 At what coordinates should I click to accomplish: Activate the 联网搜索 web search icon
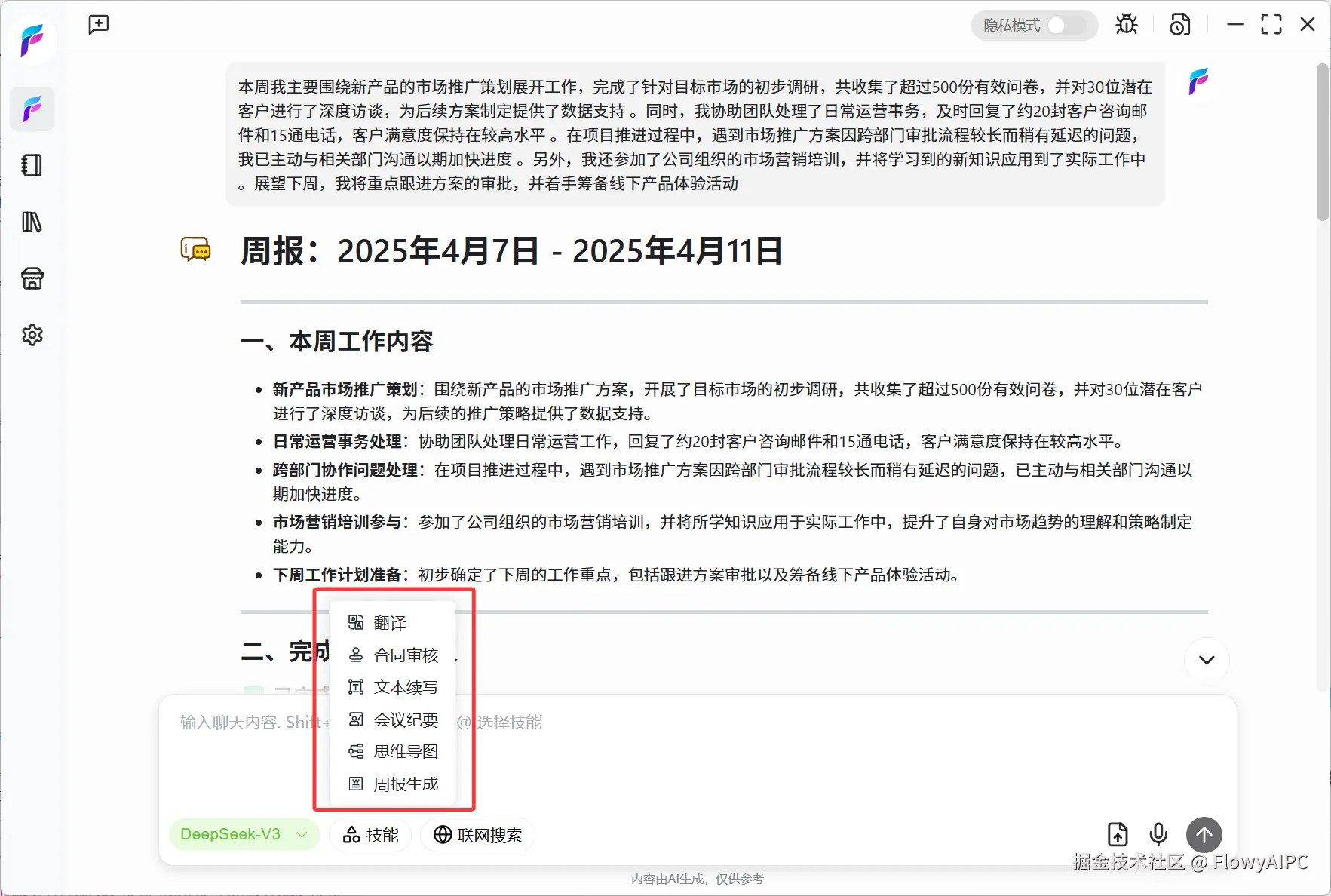pyautogui.click(x=477, y=834)
